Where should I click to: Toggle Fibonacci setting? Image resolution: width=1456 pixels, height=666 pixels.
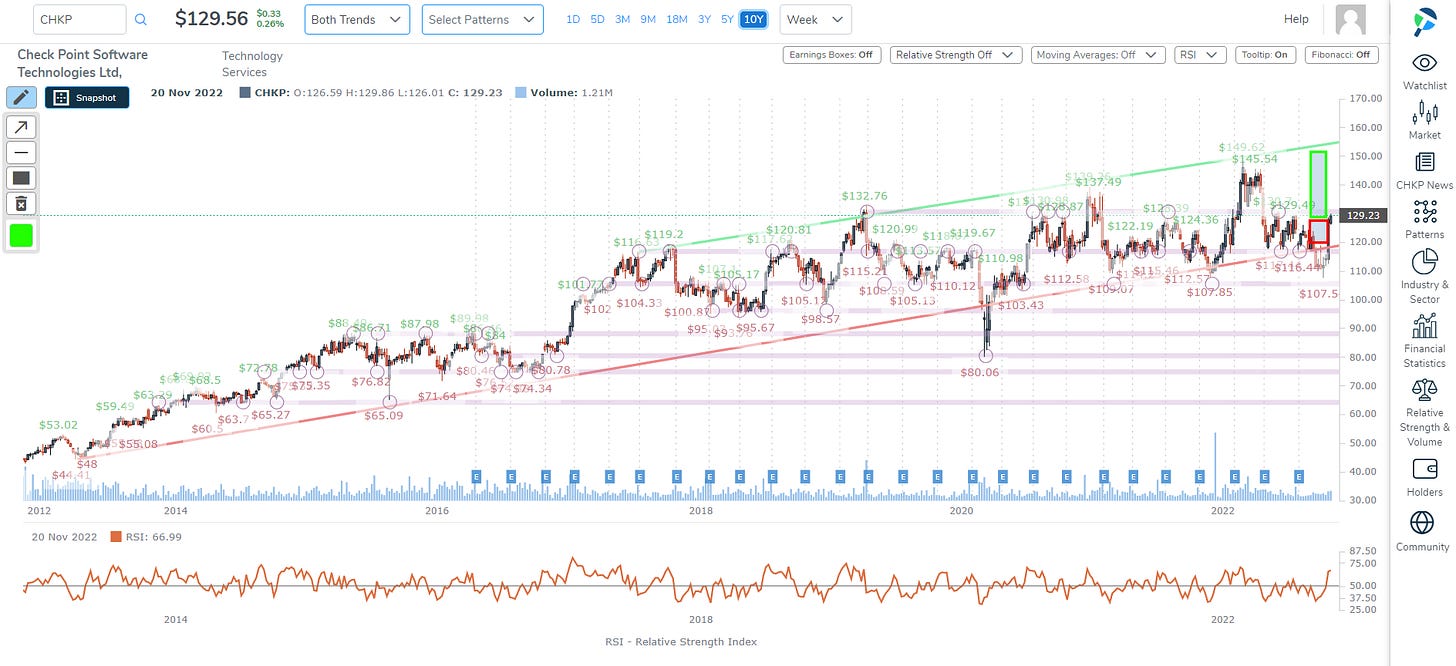coord(1342,55)
